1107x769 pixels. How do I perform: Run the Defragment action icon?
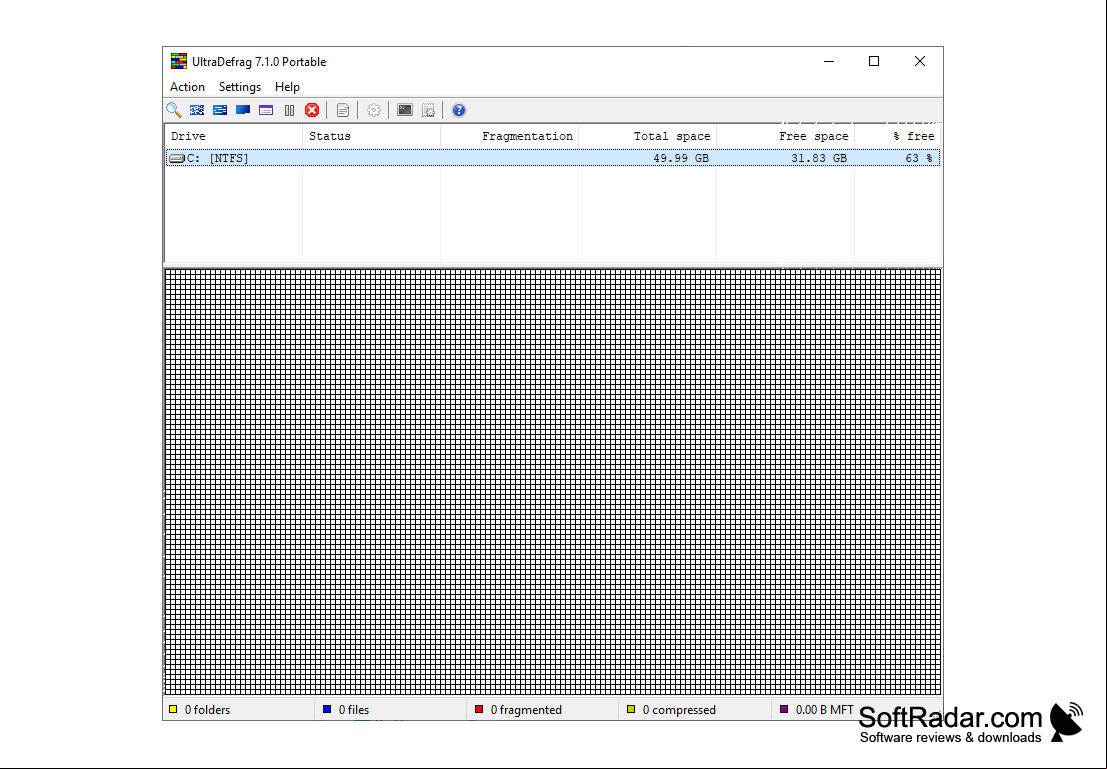tap(197, 110)
